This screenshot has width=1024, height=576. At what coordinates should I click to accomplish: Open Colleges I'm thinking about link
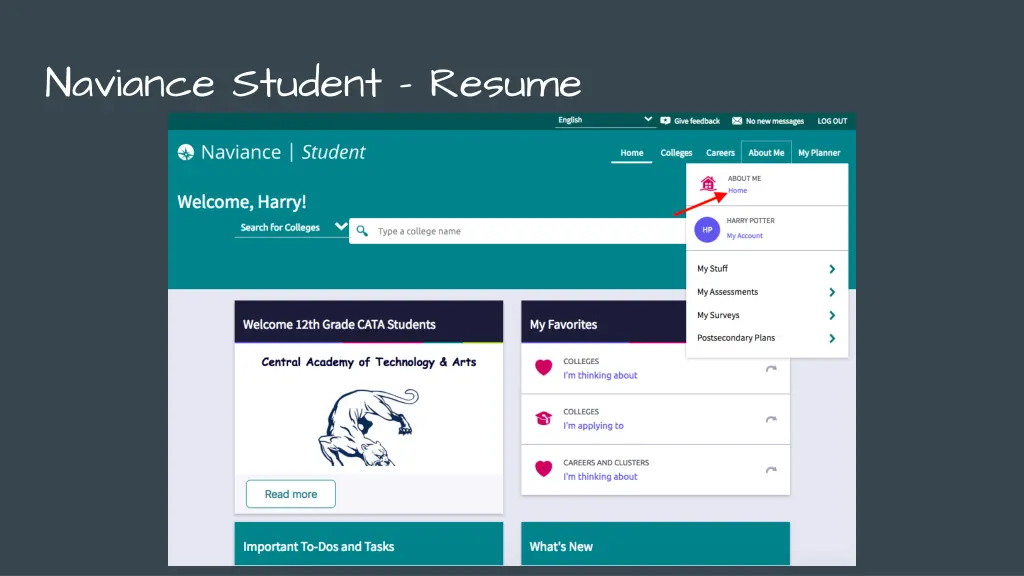600,375
